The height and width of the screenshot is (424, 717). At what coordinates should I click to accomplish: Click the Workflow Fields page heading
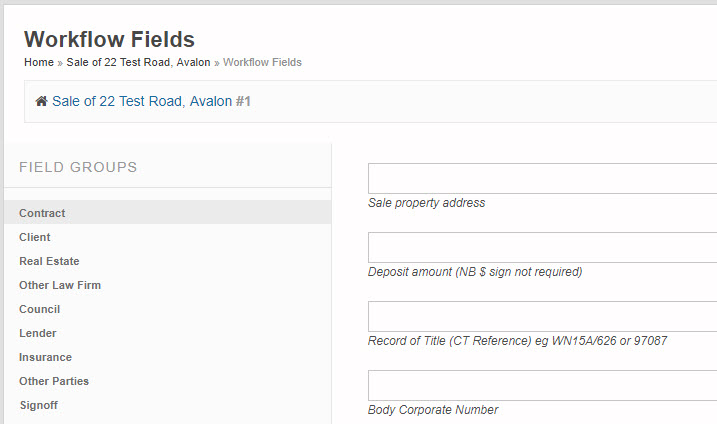click(109, 39)
